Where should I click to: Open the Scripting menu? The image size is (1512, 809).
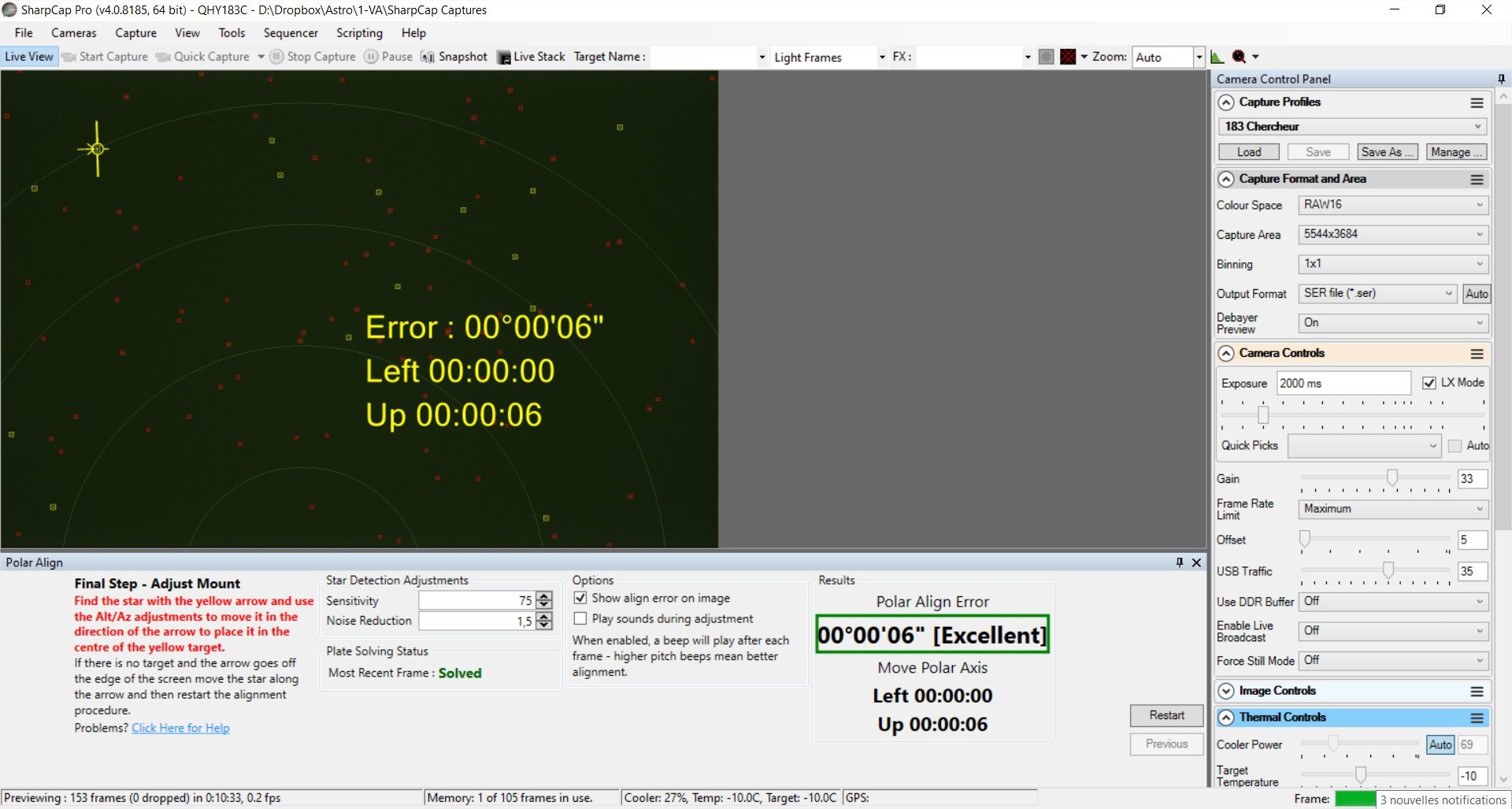pos(359,33)
